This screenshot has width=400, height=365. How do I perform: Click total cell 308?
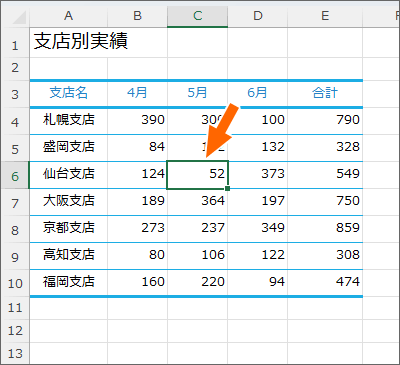(325, 255)
